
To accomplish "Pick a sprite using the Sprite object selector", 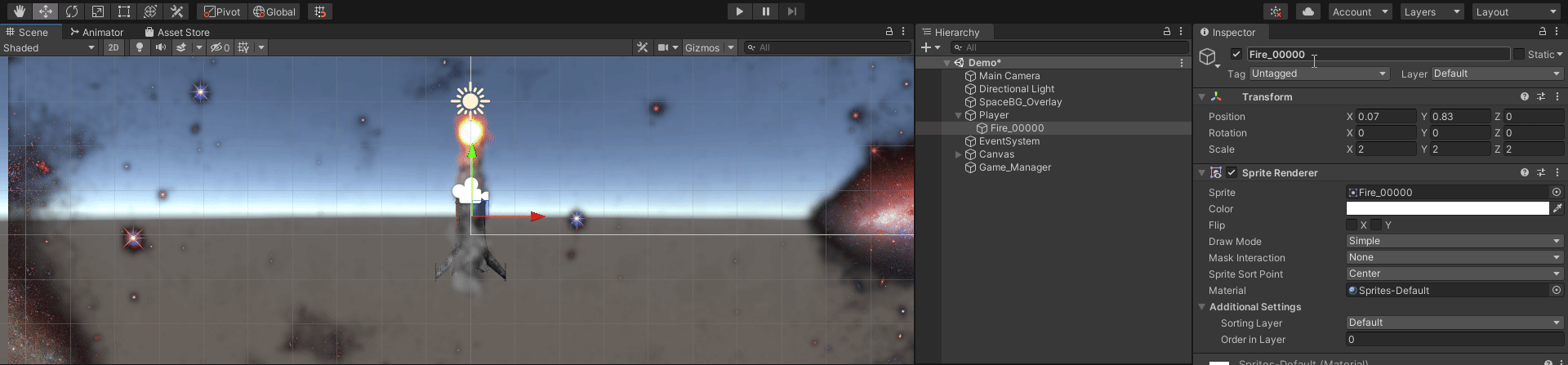I will [x=1557, y=193].
